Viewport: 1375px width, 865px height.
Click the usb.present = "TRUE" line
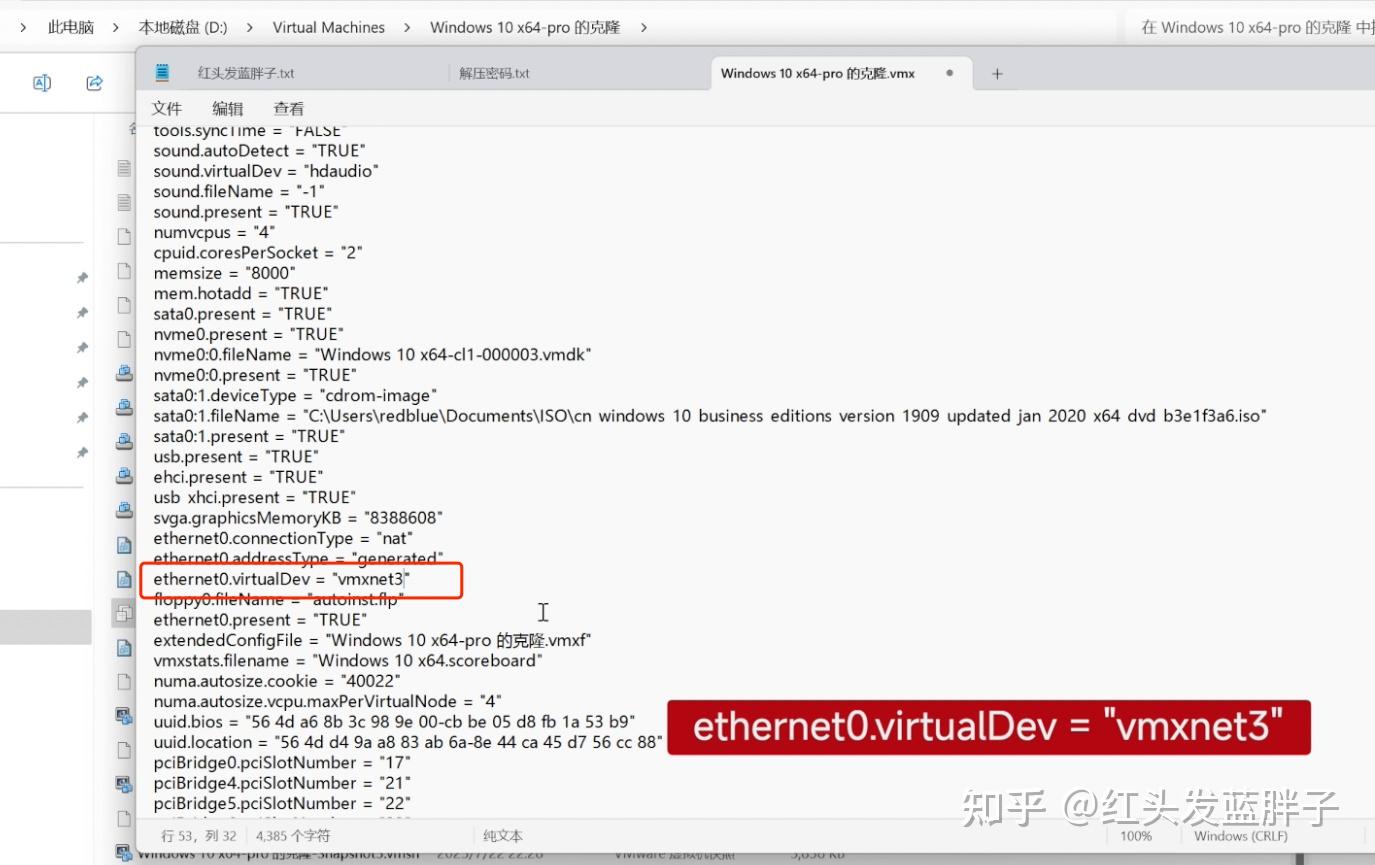coord(238,456)
